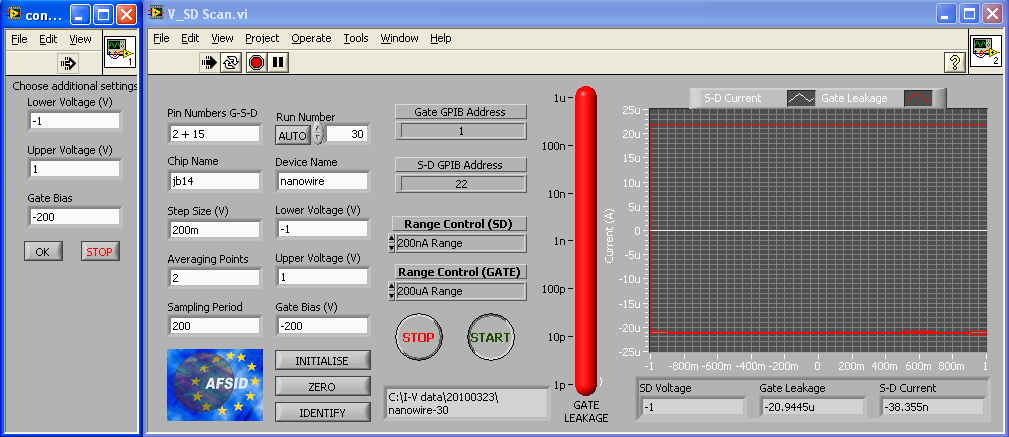Click the Device Name field nanowire
1009x437 pixels.
322,181
